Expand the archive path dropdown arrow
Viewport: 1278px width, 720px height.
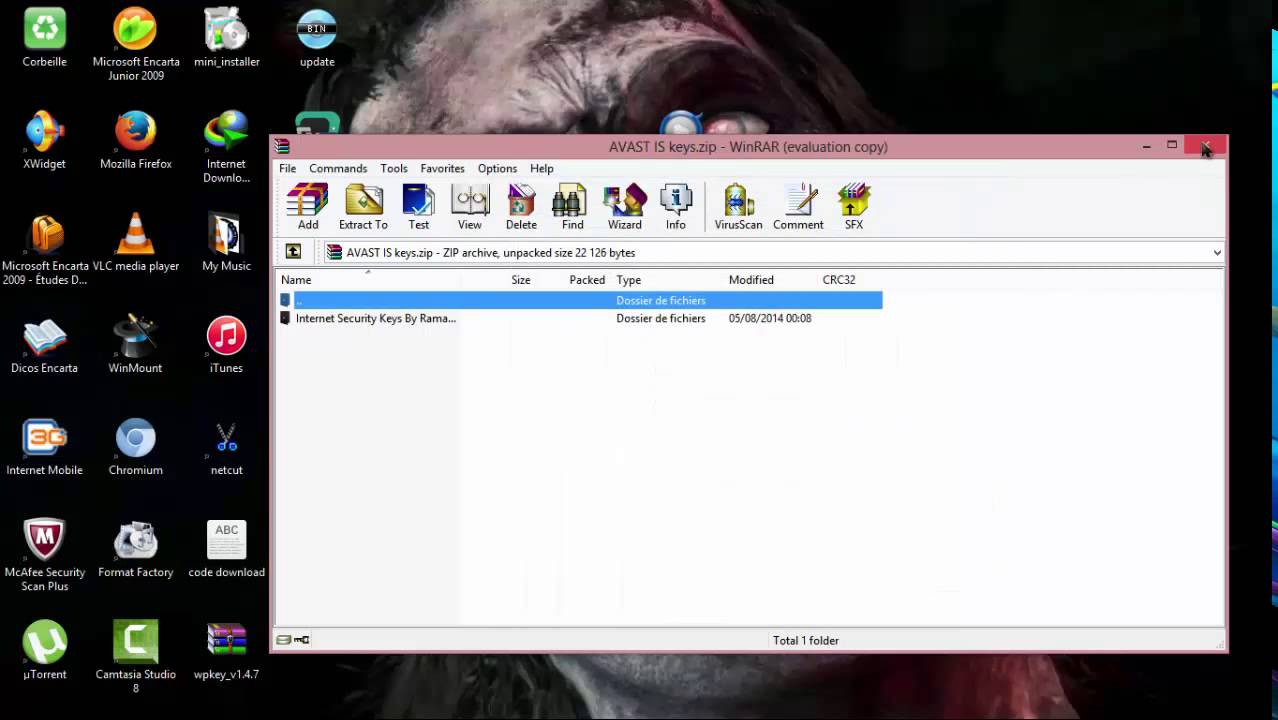1217,253
